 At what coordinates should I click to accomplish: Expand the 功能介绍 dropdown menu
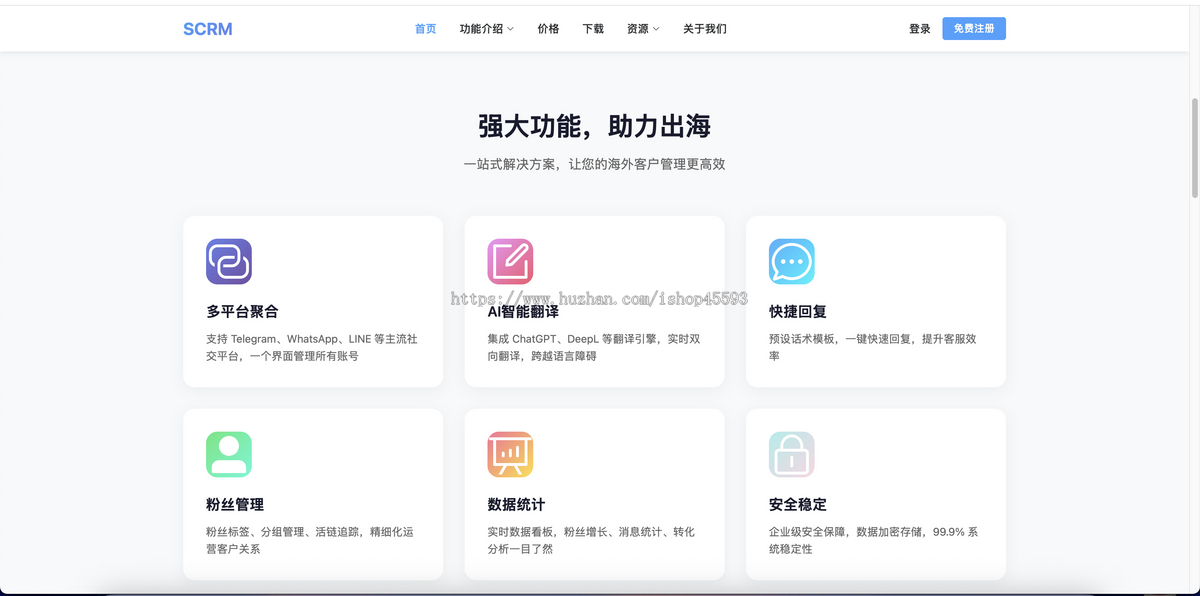(487, 29)
